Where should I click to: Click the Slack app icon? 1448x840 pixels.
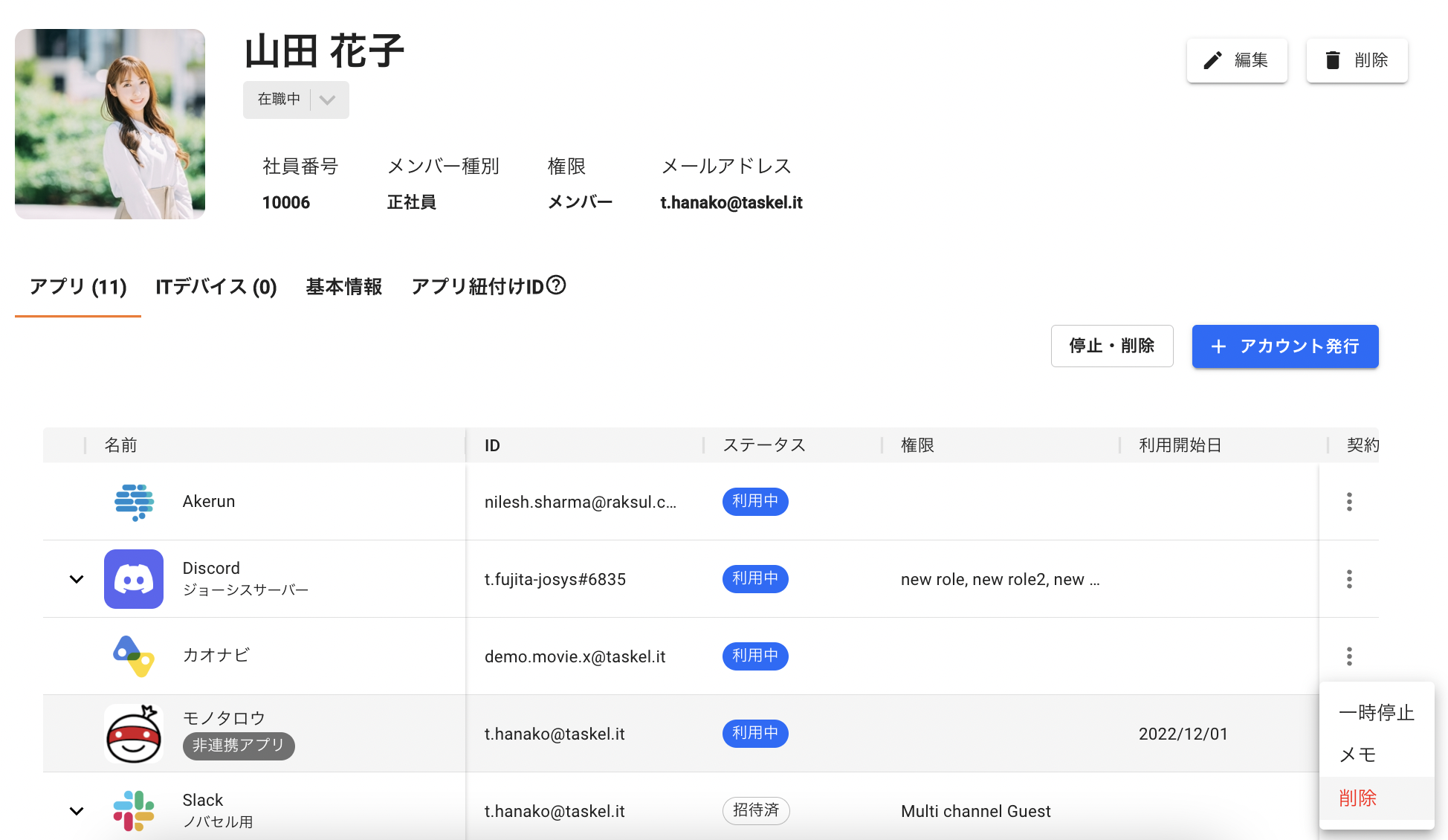click(134, 810)
